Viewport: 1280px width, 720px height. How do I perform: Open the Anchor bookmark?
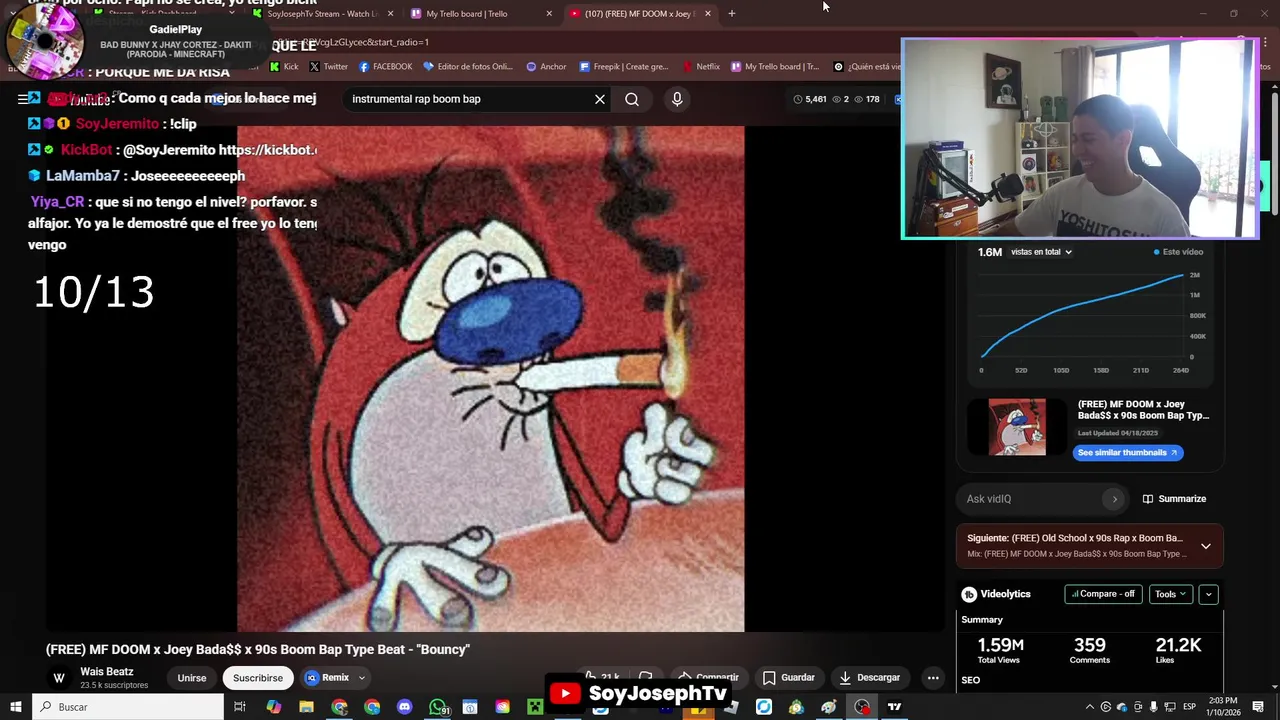545,67
